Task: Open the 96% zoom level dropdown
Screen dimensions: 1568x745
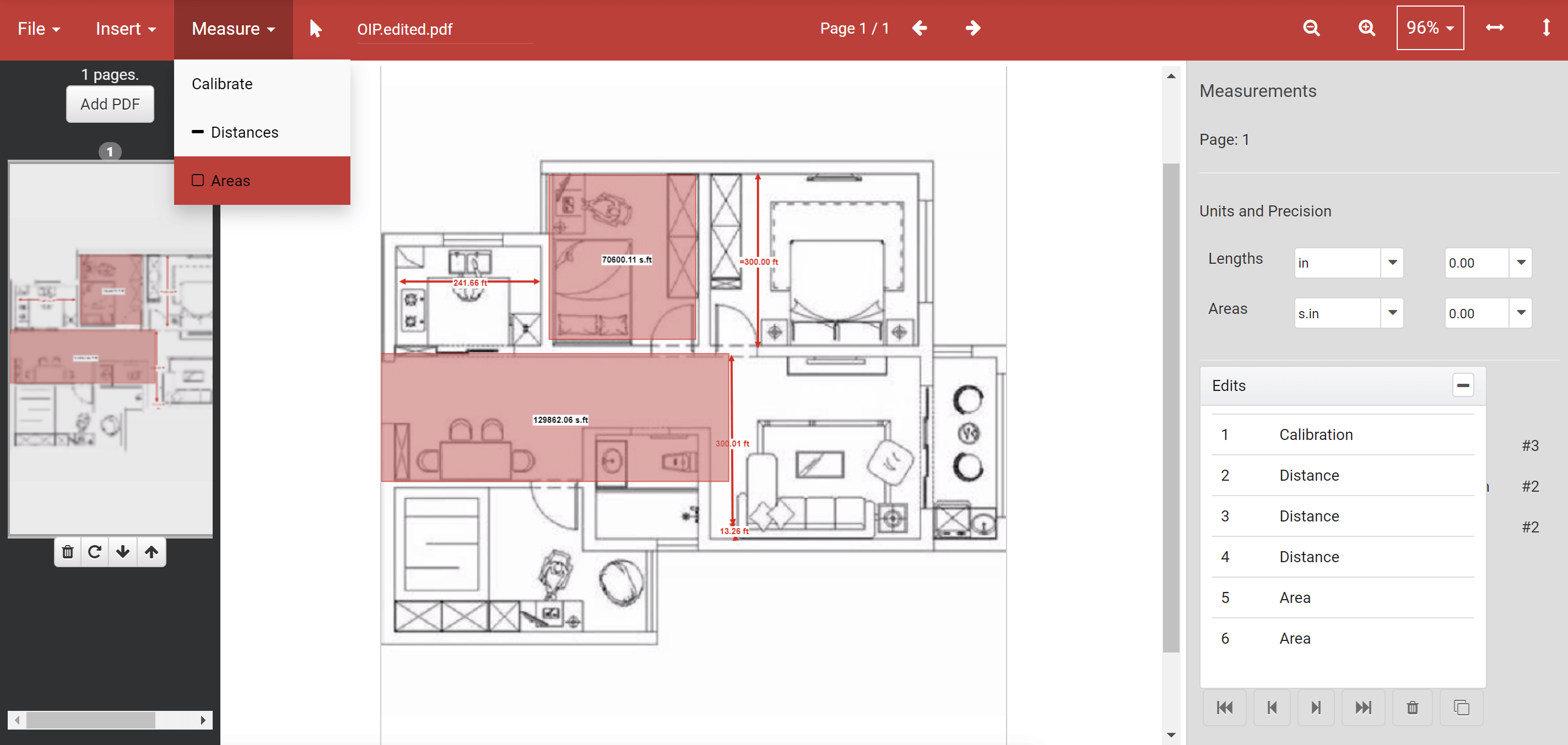Action: (x=1429, y=28)
